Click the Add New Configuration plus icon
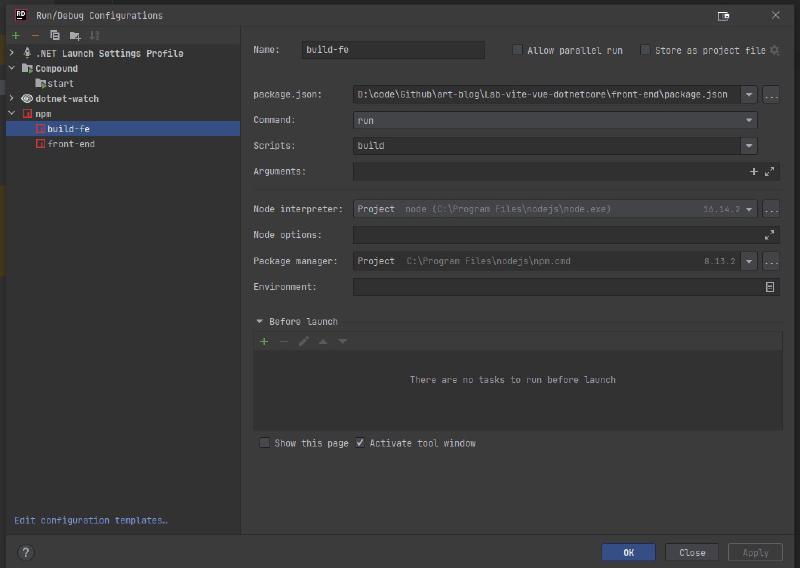This screenshot has width=800, height=568. (x=15, y=35)
